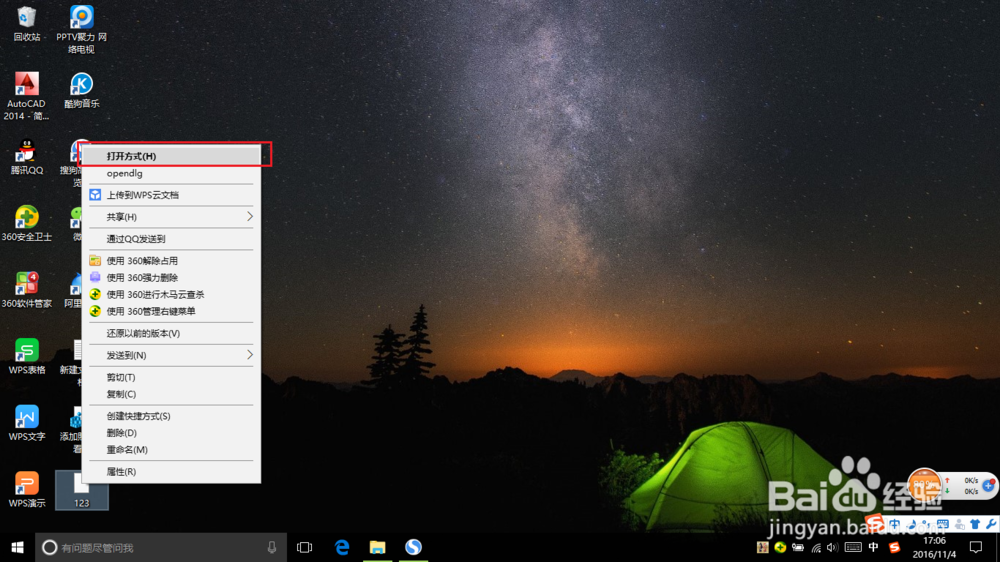The height and width of the screenshot is (562, 1000).
Task: Choose 使用 360强力删除
Action: 171,277
